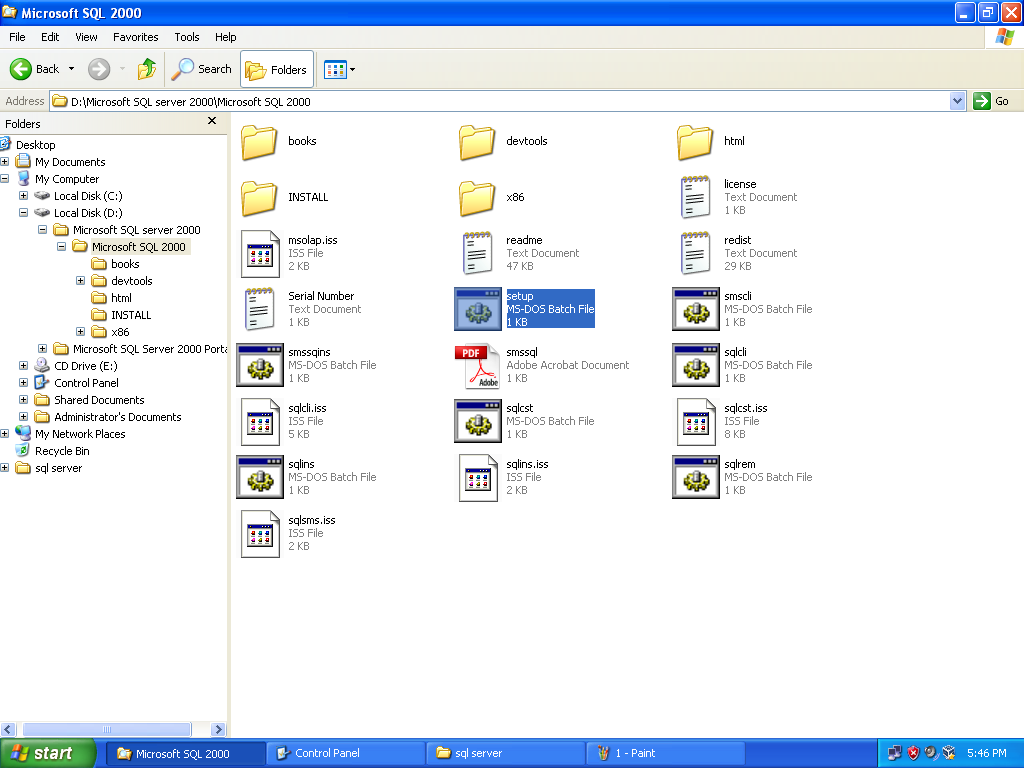1024x768 pixels.
Task: Expand Local Disk (C:) tree node
Action: point(24,195)
